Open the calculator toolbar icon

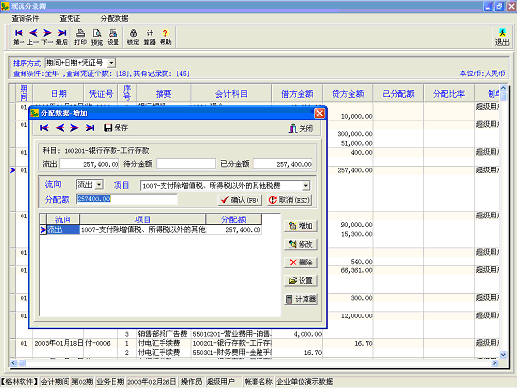pos(150,37)
